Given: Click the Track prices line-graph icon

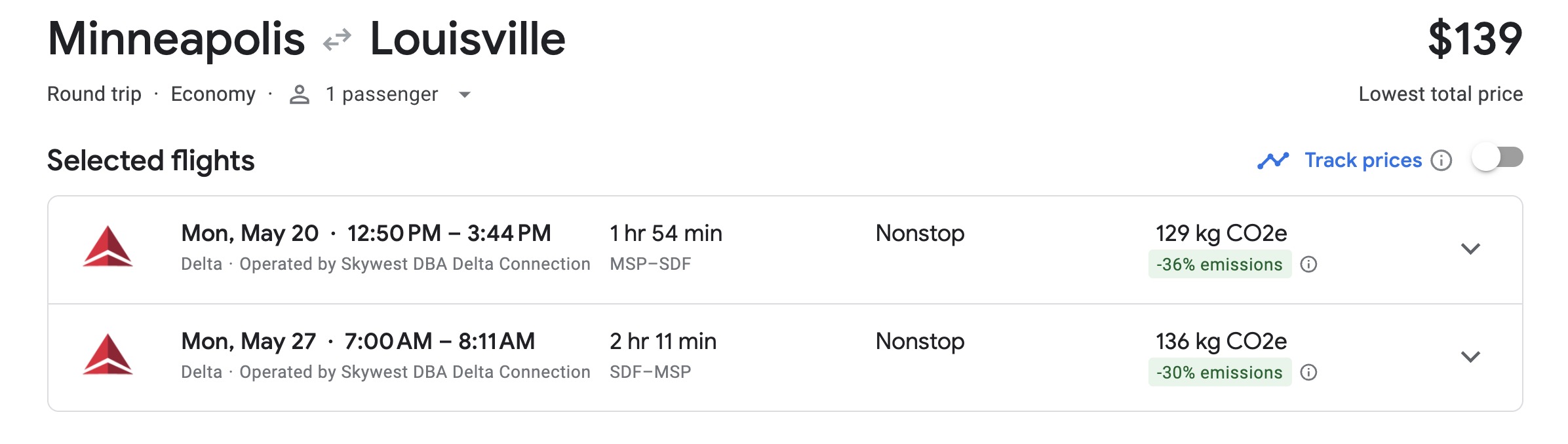Looking at the screenshot, I should pos(1272,159).
